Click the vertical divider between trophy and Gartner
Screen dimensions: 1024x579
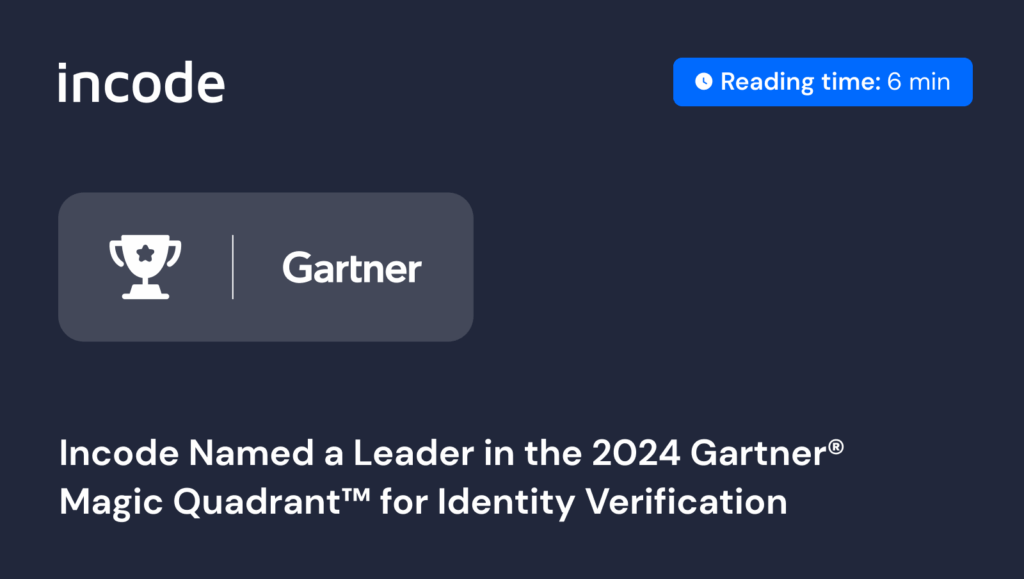(233, 267)
